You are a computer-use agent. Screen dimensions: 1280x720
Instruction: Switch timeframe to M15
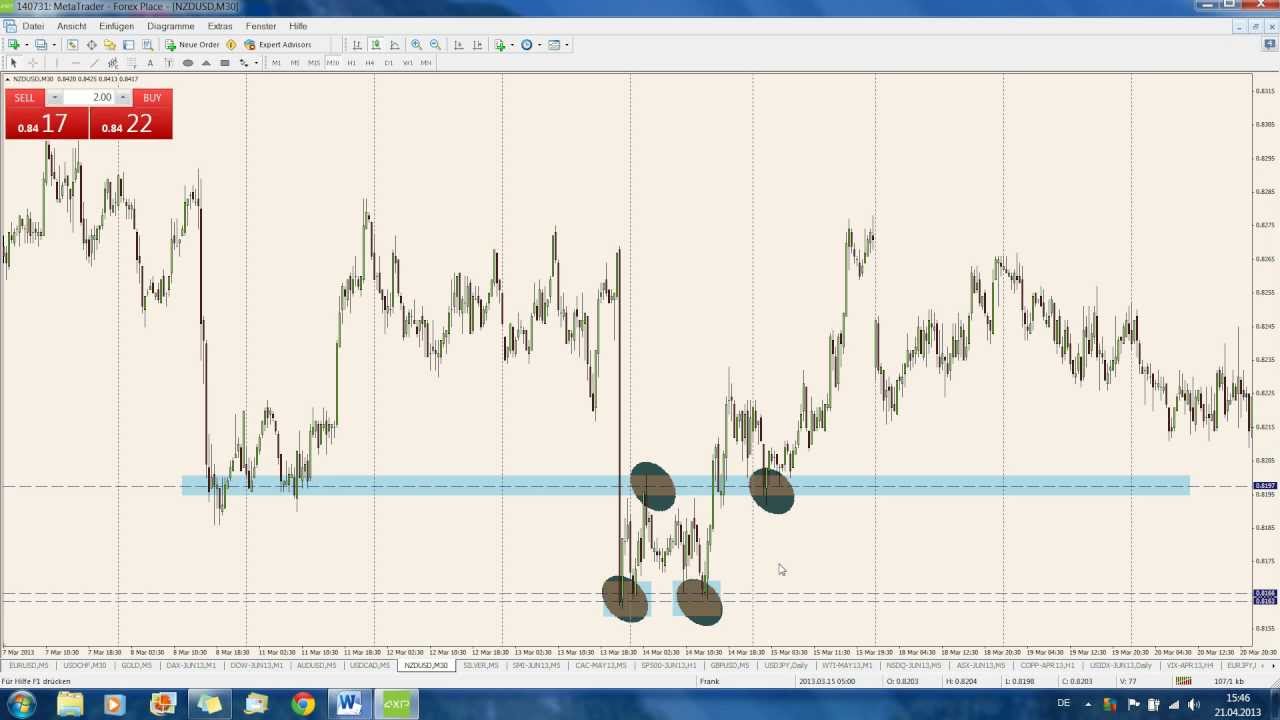pyautogui.click(x=314, y=63)
